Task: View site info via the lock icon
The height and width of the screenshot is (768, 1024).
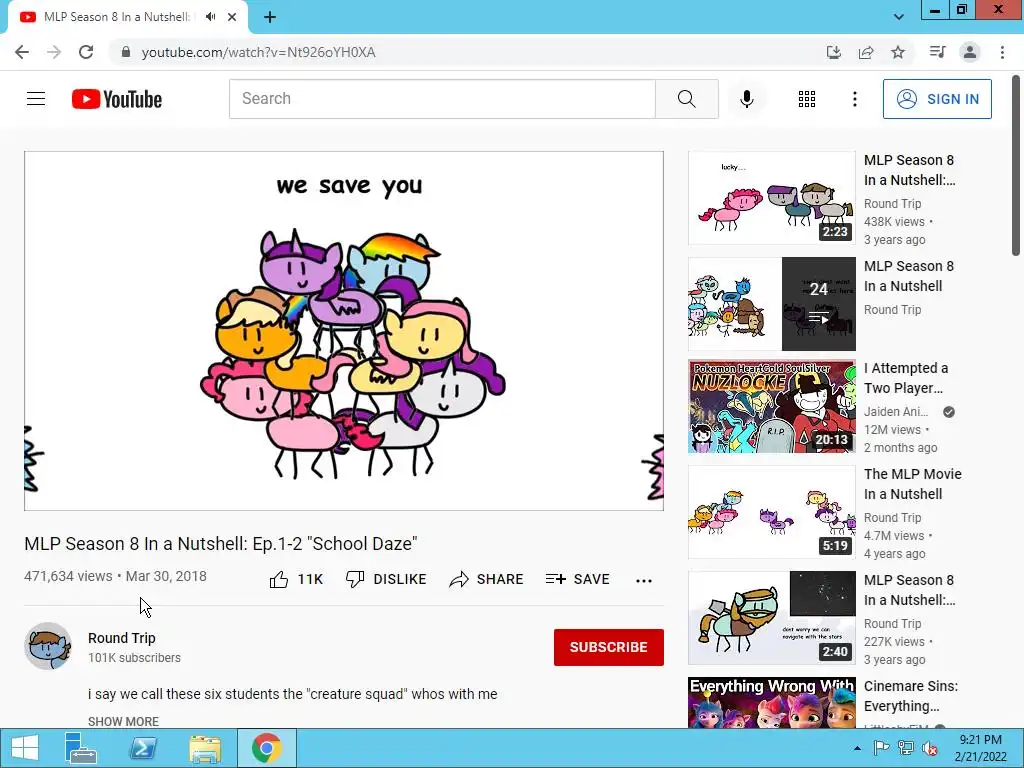Action: pos(126,52)
